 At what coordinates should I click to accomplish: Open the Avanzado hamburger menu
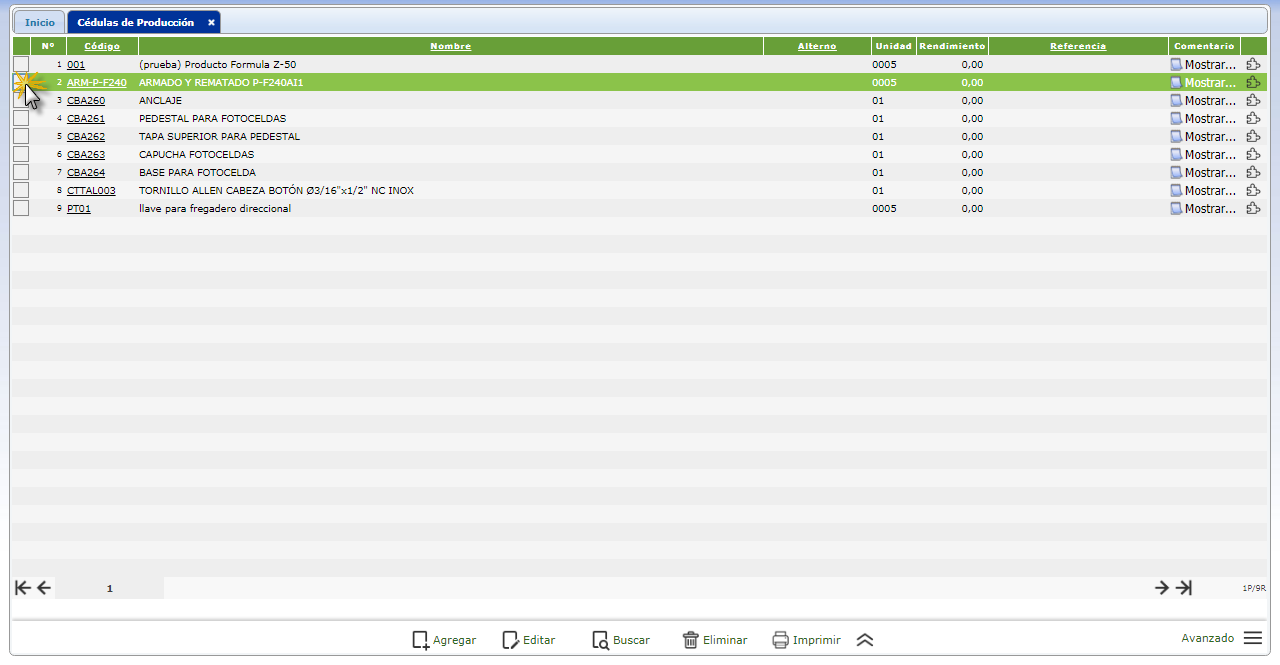[x=1253, y=638]
